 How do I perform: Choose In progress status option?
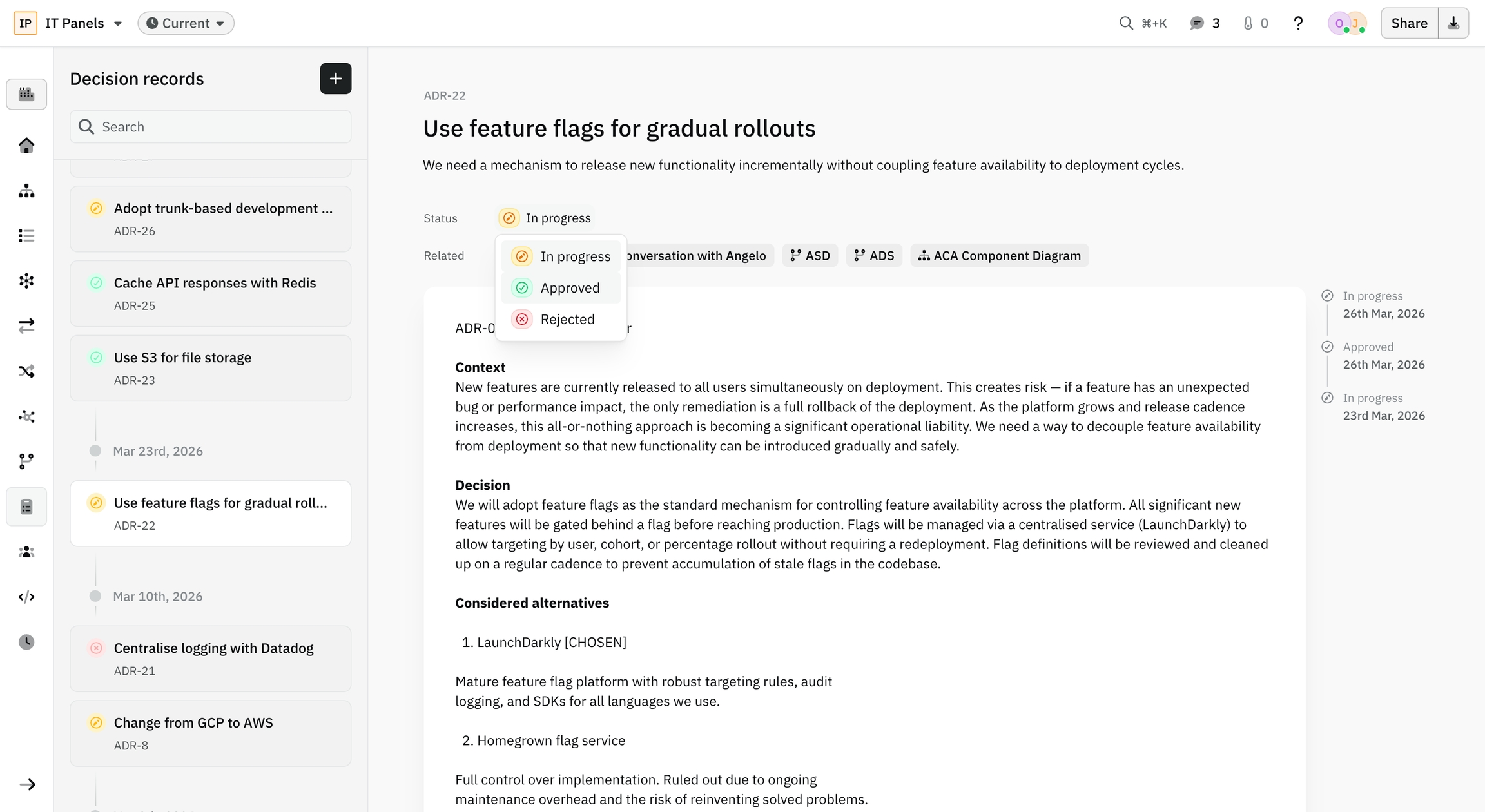pos(560,256)
